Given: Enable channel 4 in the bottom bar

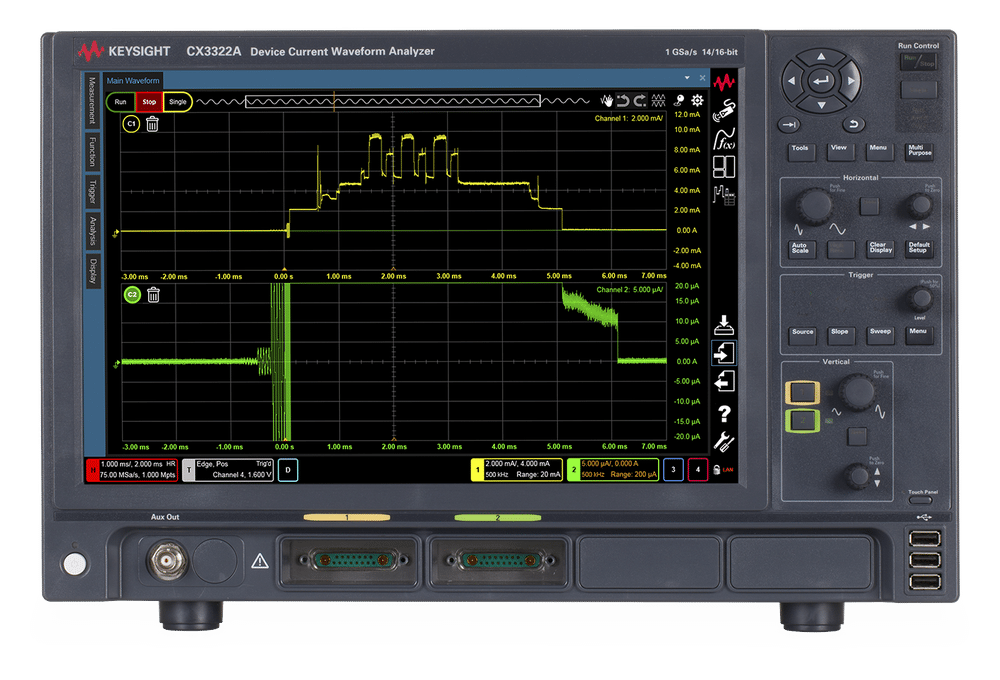Looking at the screenshot, I should coord(698,470).
